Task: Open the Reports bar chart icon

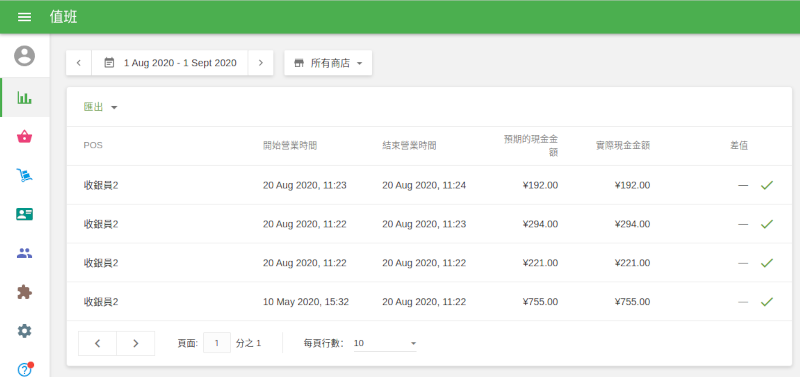Action: coord(24,97)
